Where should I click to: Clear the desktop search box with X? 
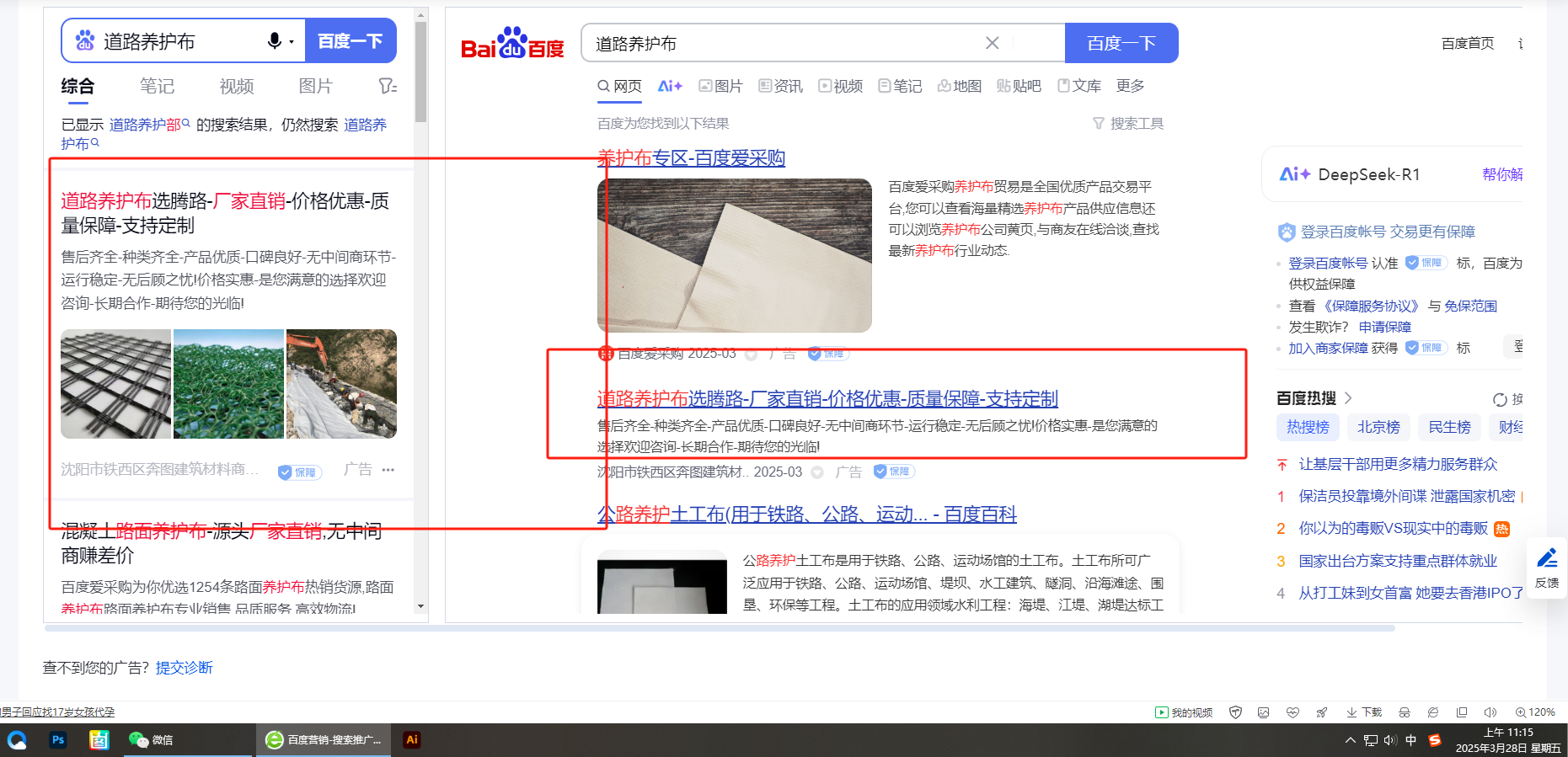pyautogui.click(x=993, y=43)
